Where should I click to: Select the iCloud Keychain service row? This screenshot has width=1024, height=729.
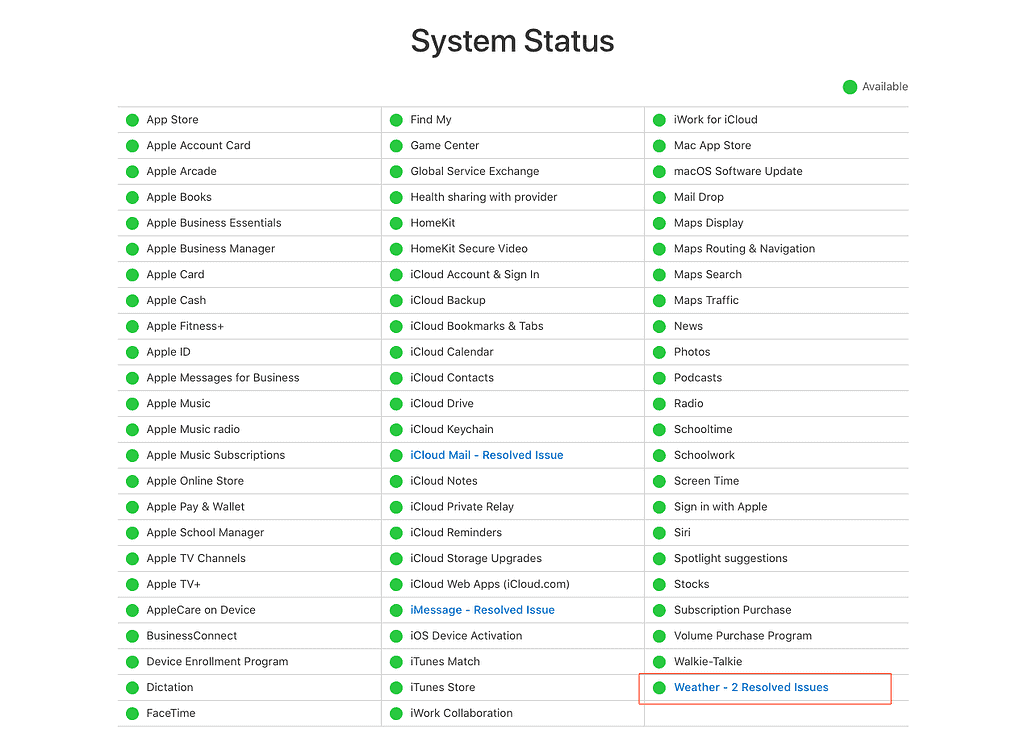451,429
